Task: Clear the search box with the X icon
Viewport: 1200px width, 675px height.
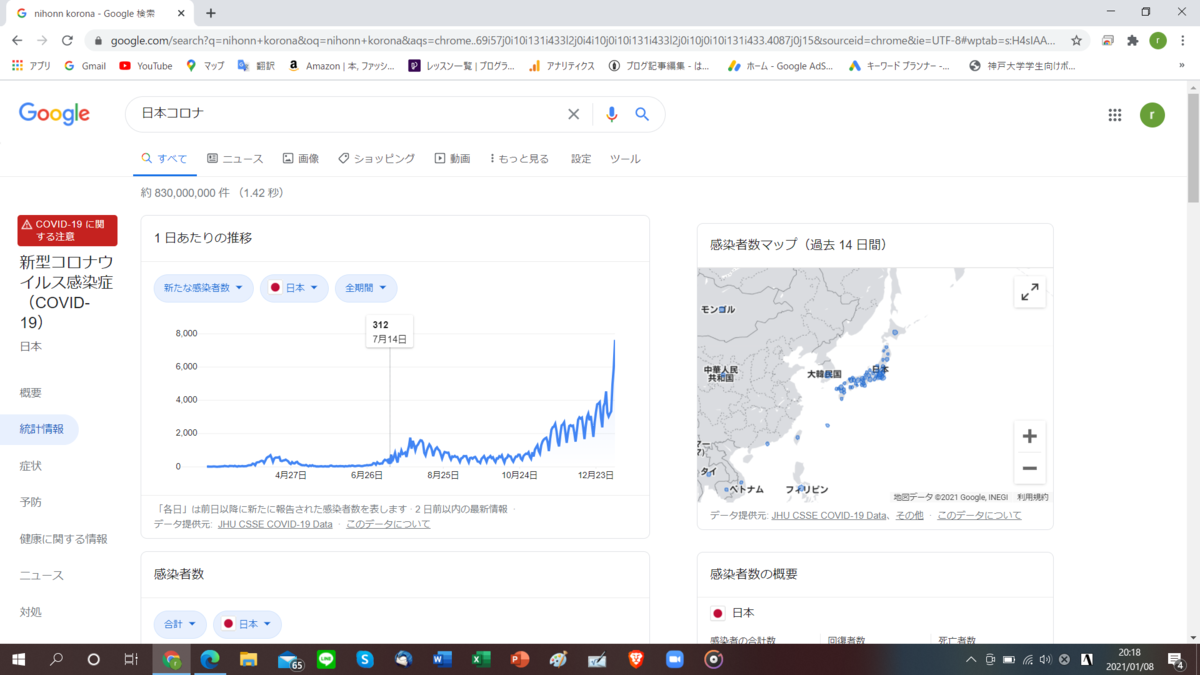Action: click(x=573, y=114)
